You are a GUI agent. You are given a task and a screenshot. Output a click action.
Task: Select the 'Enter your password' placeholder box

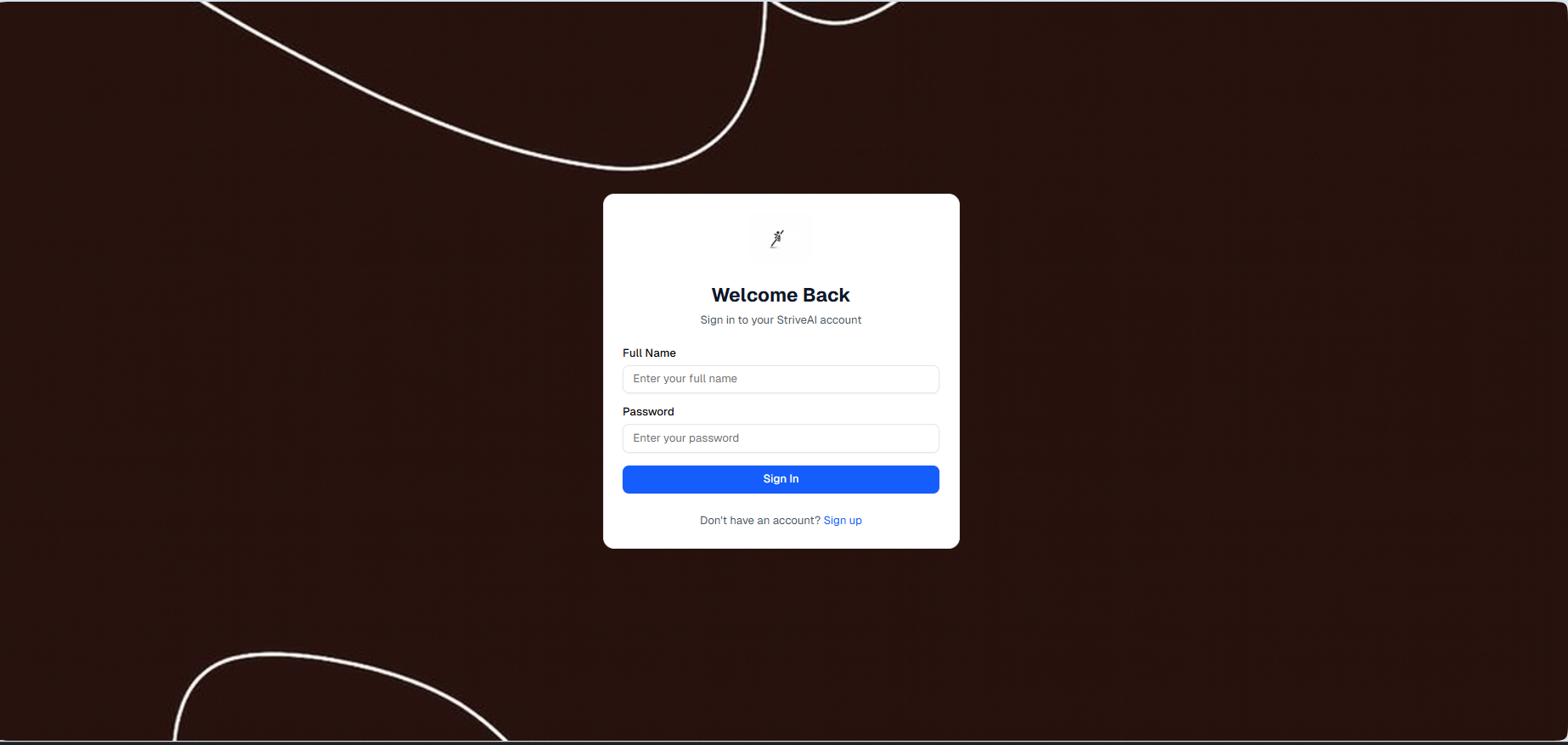[781, 438]
